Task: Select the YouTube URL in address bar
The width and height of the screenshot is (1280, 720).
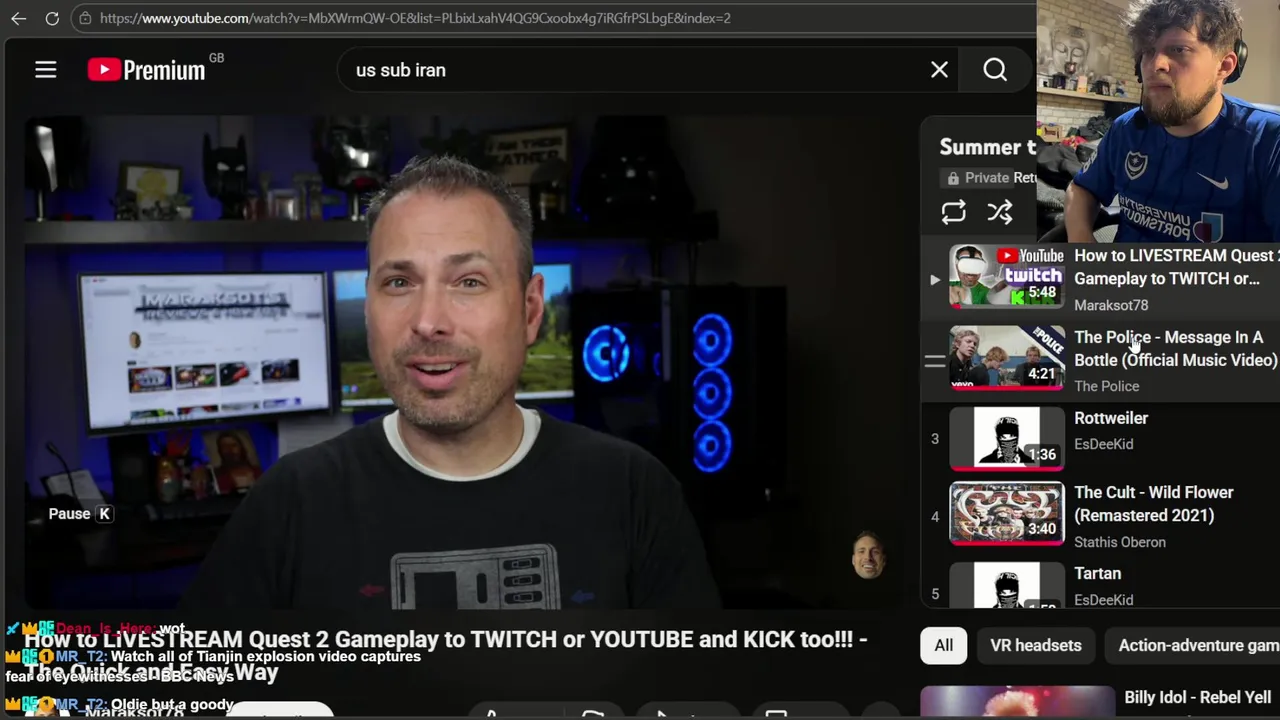Action: 415,18
